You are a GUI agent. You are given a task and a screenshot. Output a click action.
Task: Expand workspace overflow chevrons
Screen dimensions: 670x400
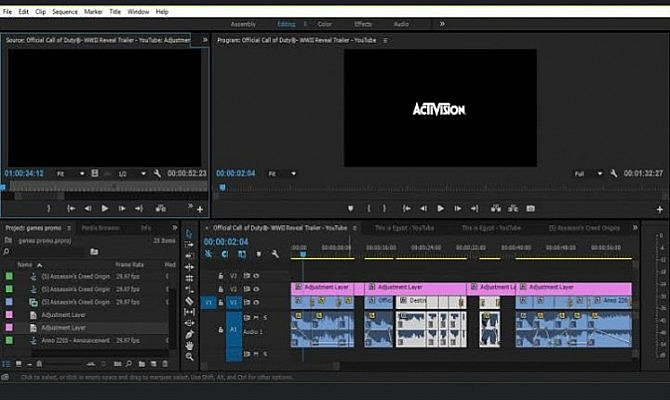tap(442, 24)
